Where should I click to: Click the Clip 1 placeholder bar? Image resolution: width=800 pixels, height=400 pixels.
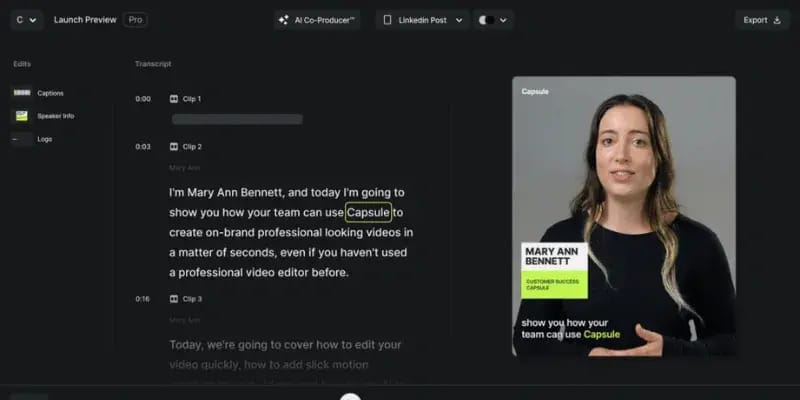pyautogui.click(x=237, y=119)
